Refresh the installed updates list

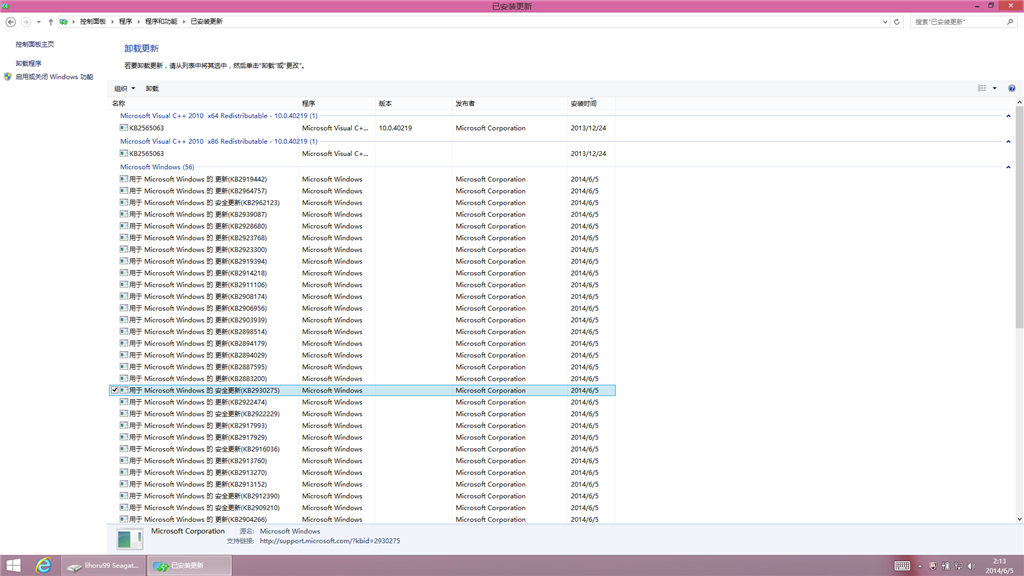point(897,22)
